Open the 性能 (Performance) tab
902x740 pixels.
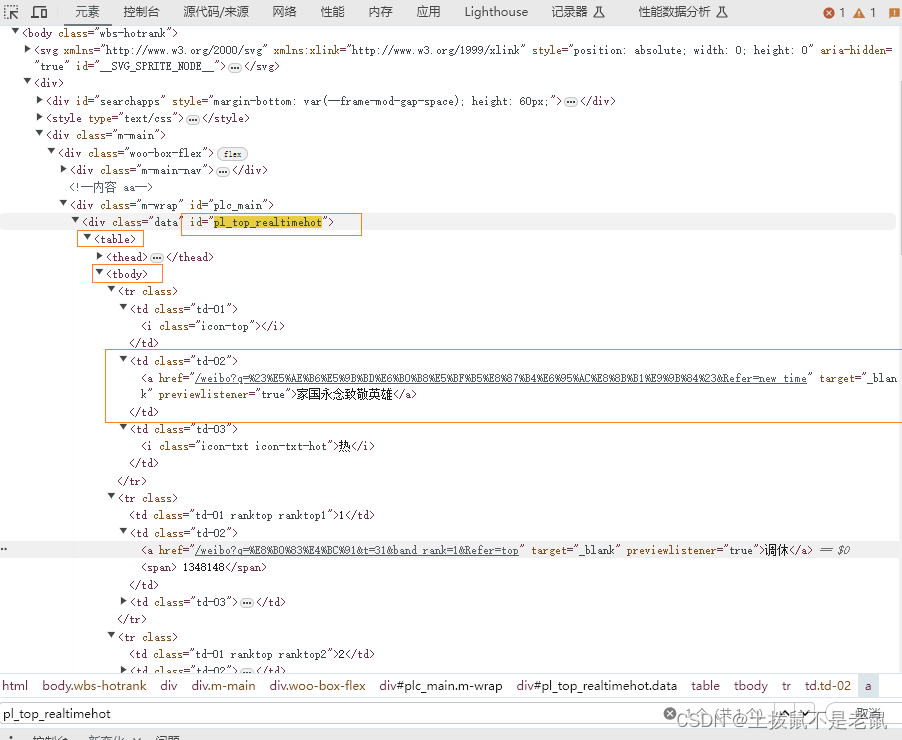coord(332,12)
